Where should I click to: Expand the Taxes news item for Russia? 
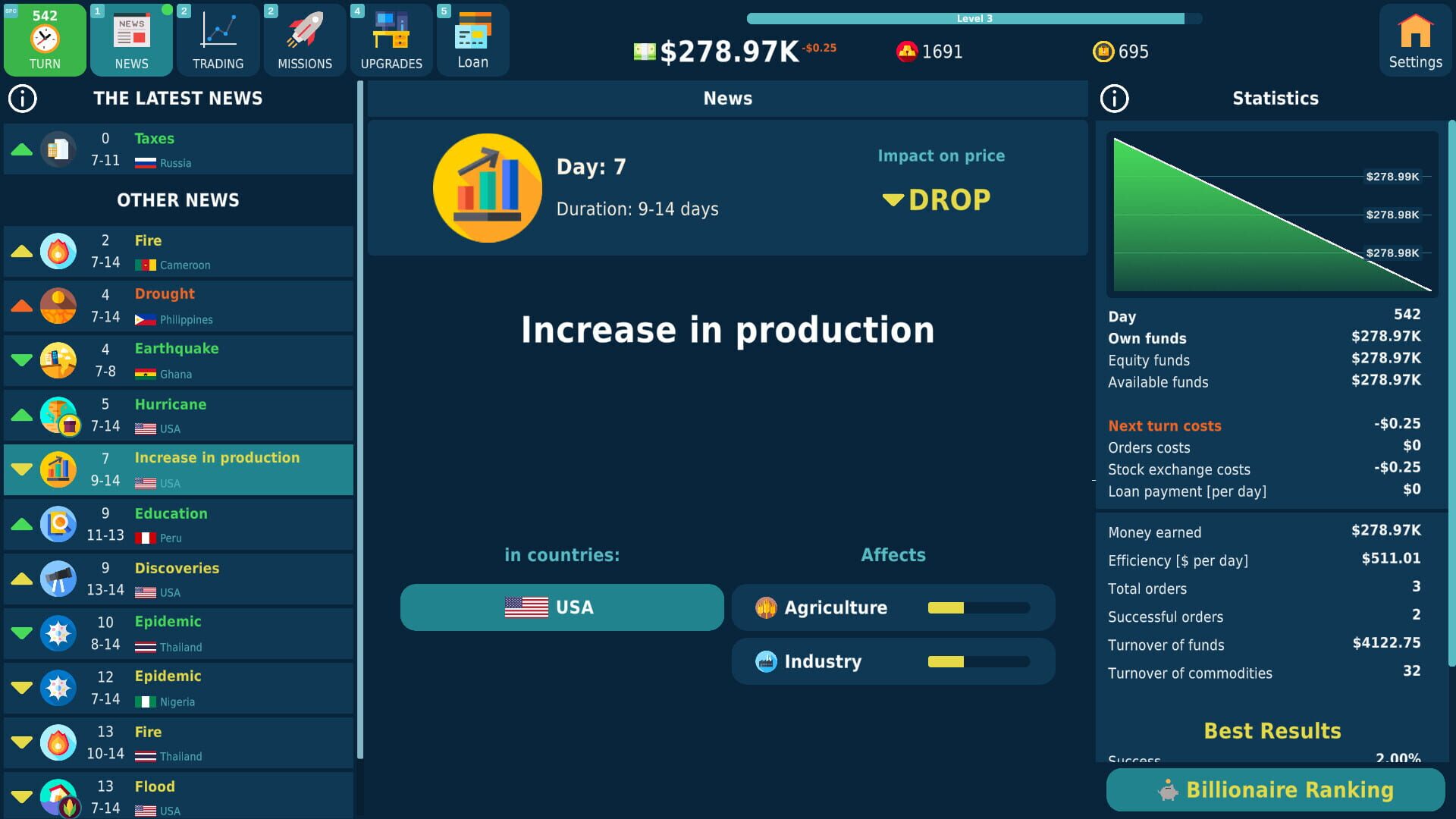[178, 149]
